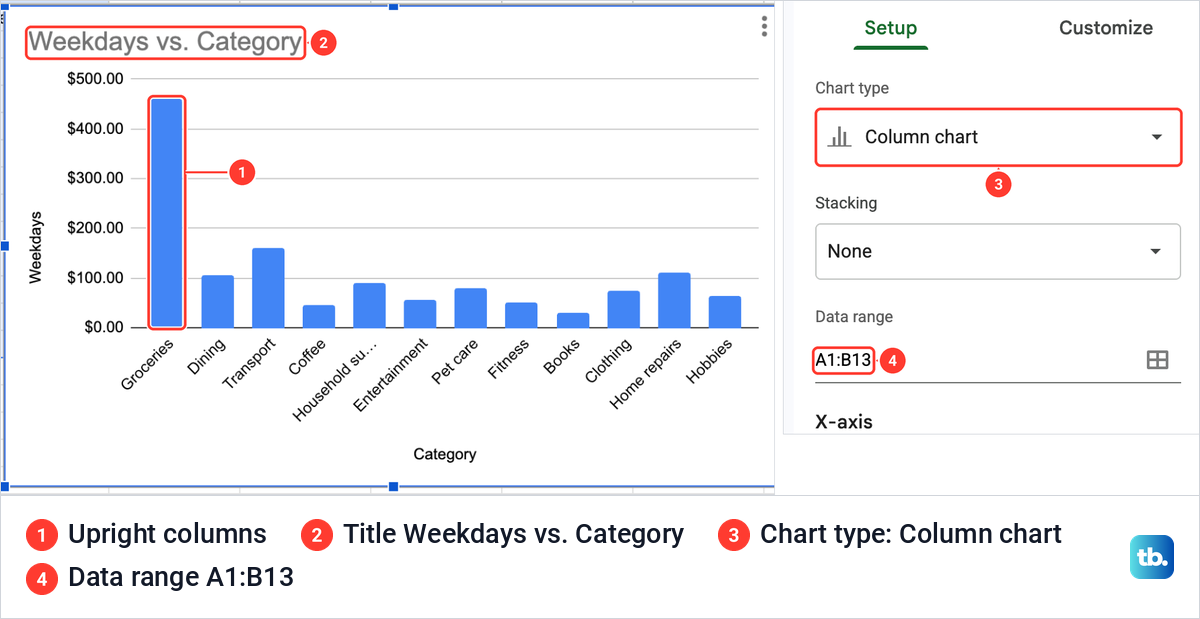
Task: Switch to the Setup tab
Action: click(890, 28)
